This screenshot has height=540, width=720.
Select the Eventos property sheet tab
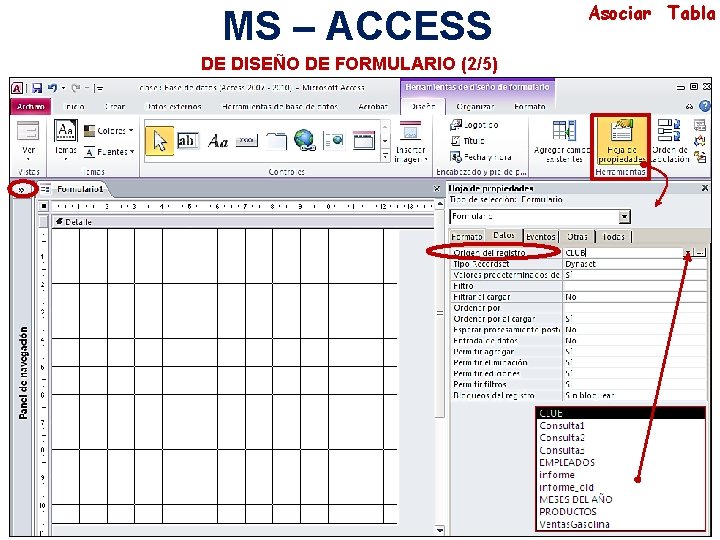pos(540,236)
